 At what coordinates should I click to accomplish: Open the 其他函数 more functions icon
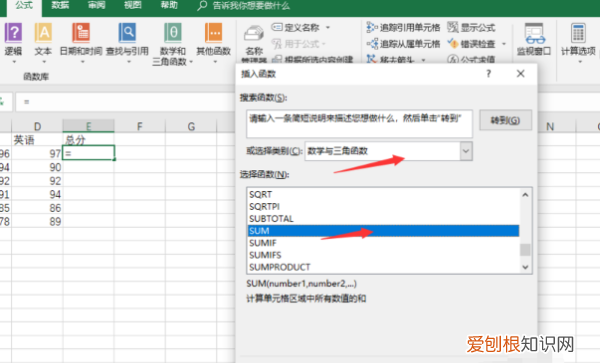[x=214, y=33]
